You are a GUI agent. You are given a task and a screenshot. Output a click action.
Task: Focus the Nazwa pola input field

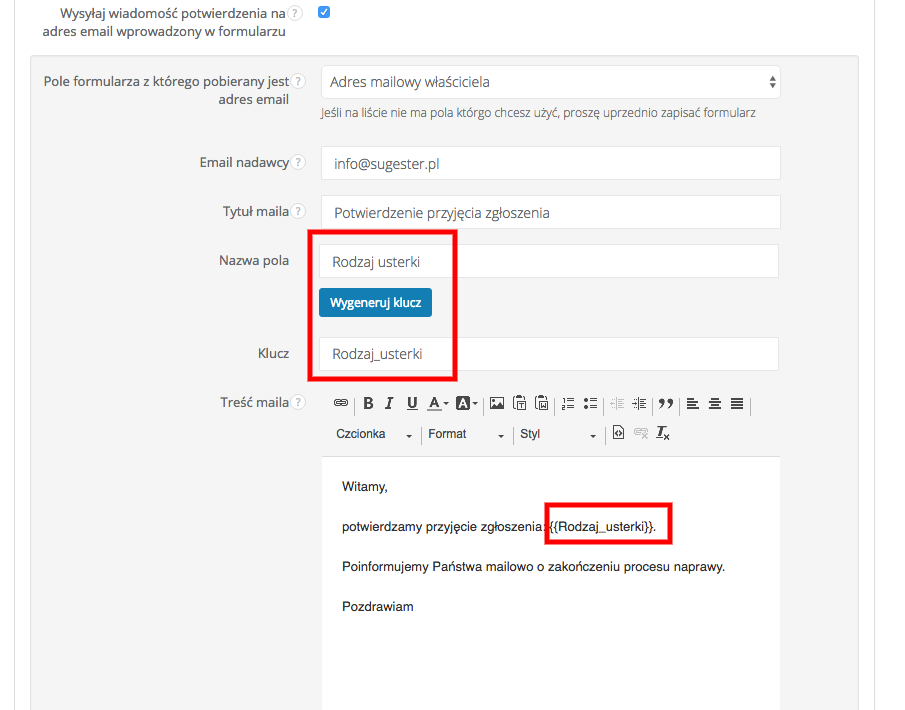[549, 261]
